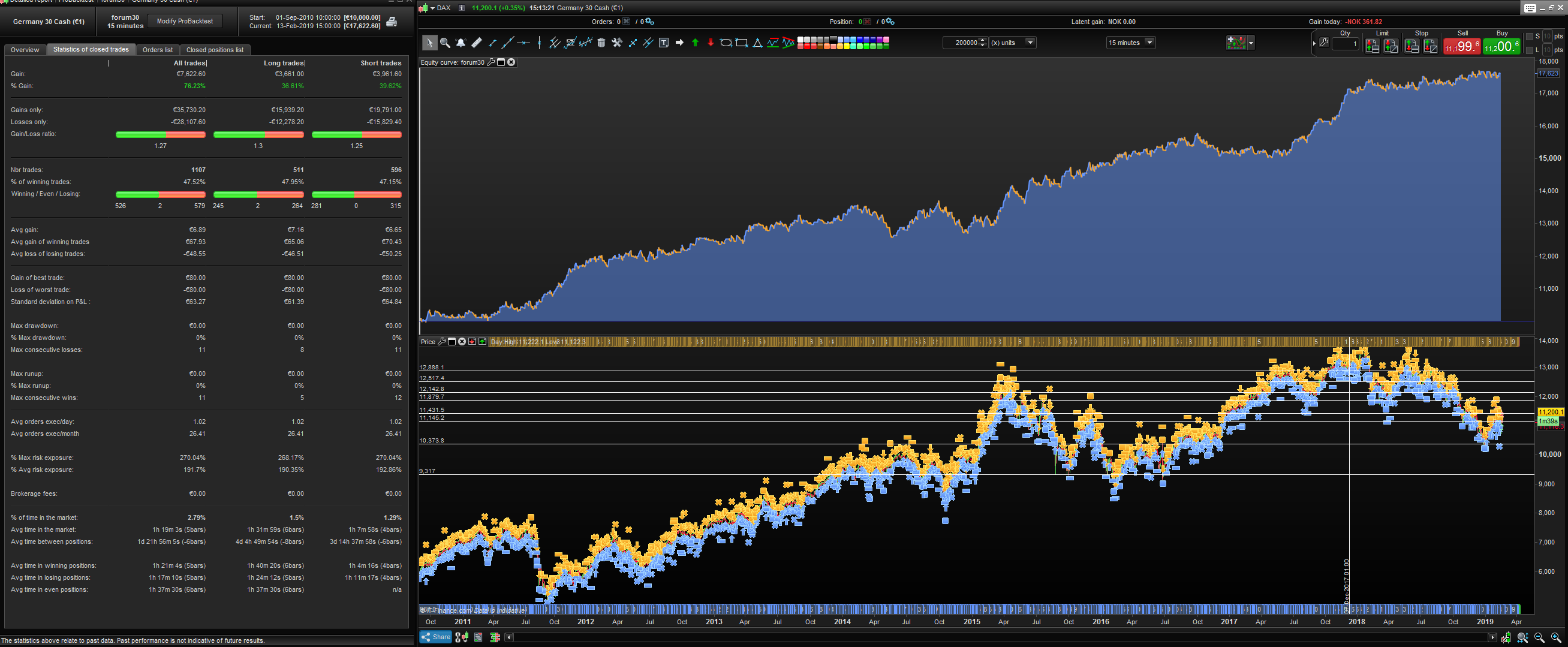
Task: Click the chart horizontal scrollbar track
Action: pos(1000,637)
